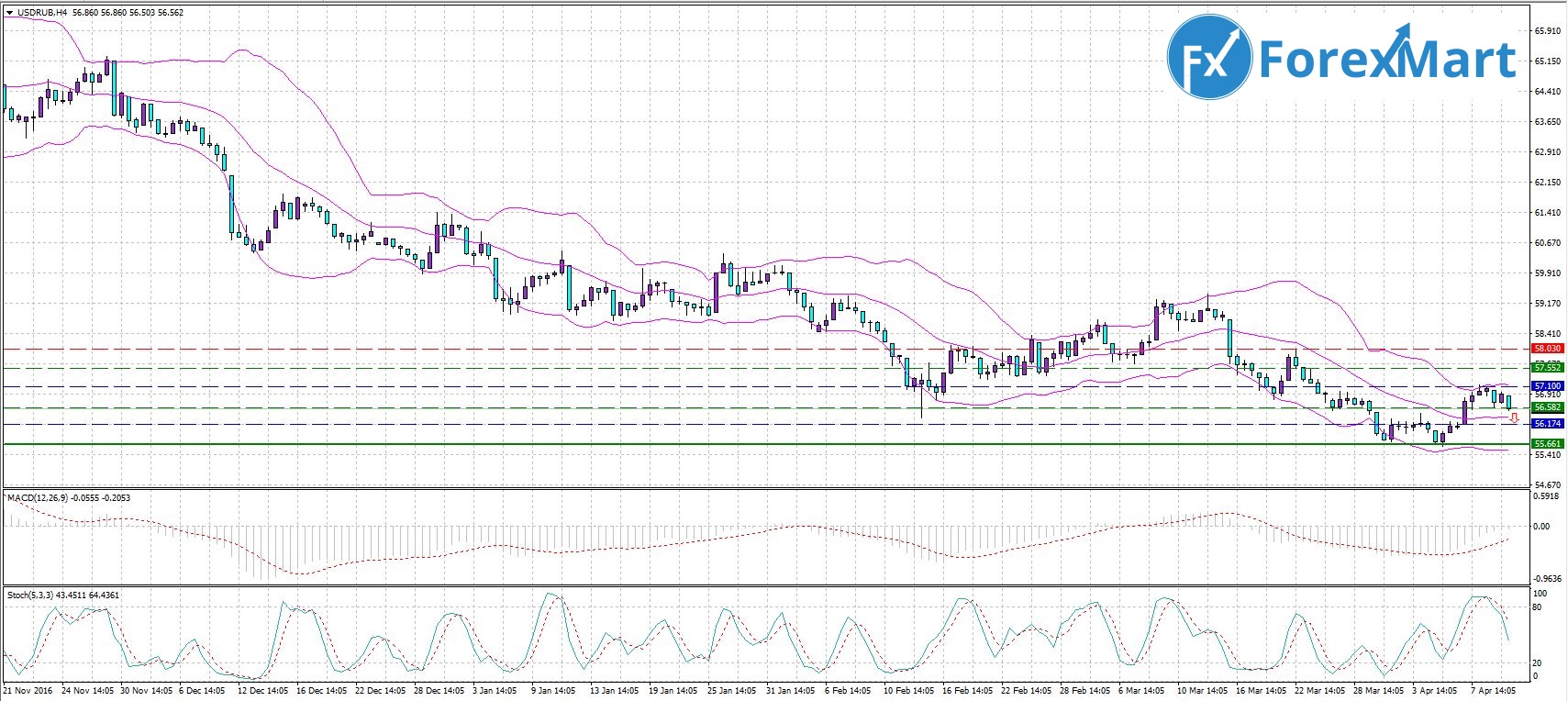The image size is (1568, 701).
Task: Click the ForexMart FX logo circle
Action: click(x=1209, y=57)
